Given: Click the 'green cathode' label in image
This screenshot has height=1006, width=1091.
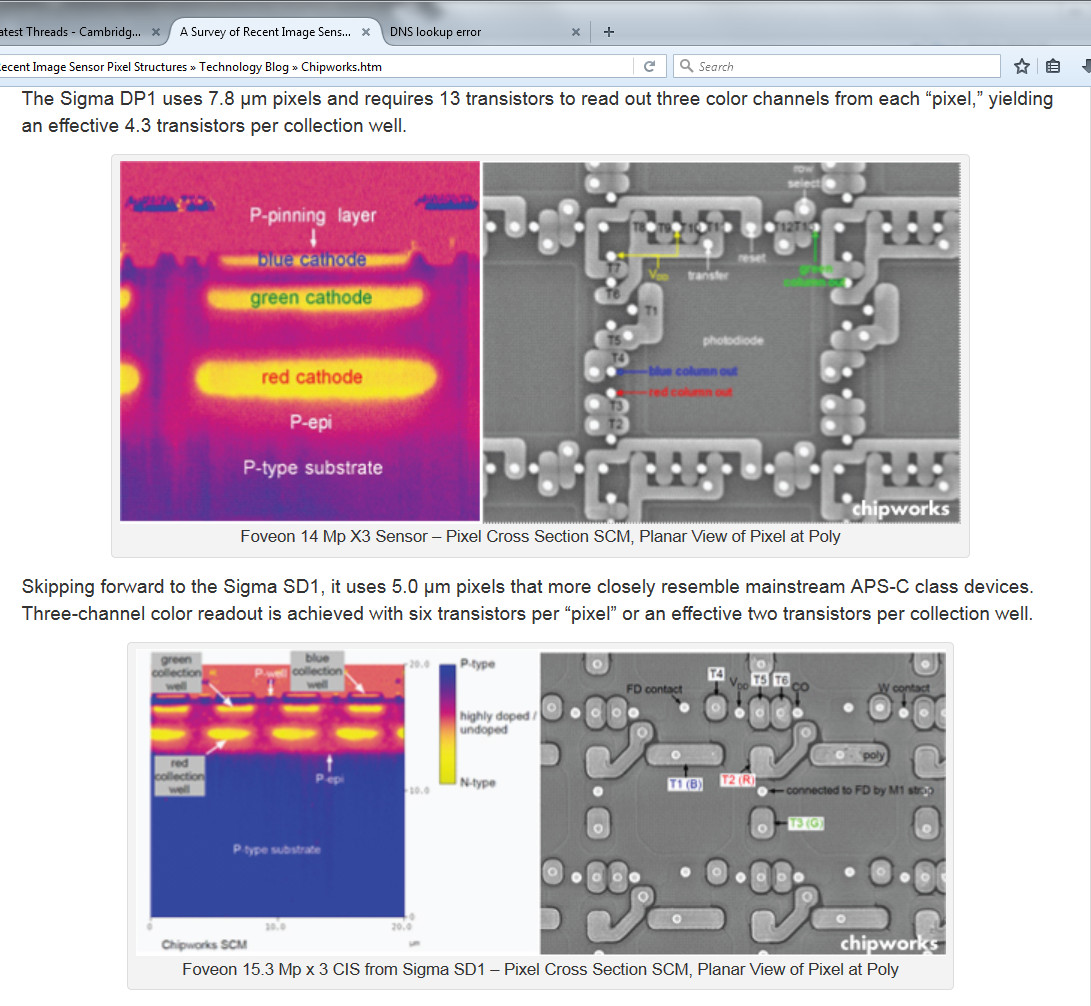Looking at the screenshot, I should pyautogui.click(x=311, y=298).
